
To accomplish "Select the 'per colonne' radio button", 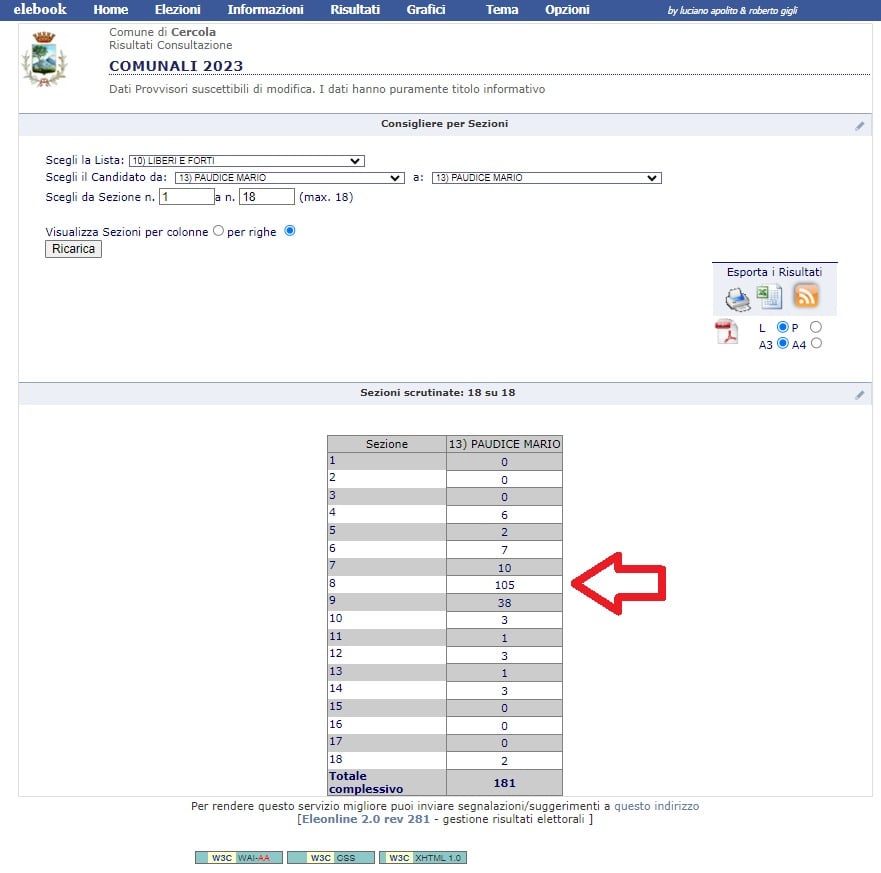I will point(218,231).
